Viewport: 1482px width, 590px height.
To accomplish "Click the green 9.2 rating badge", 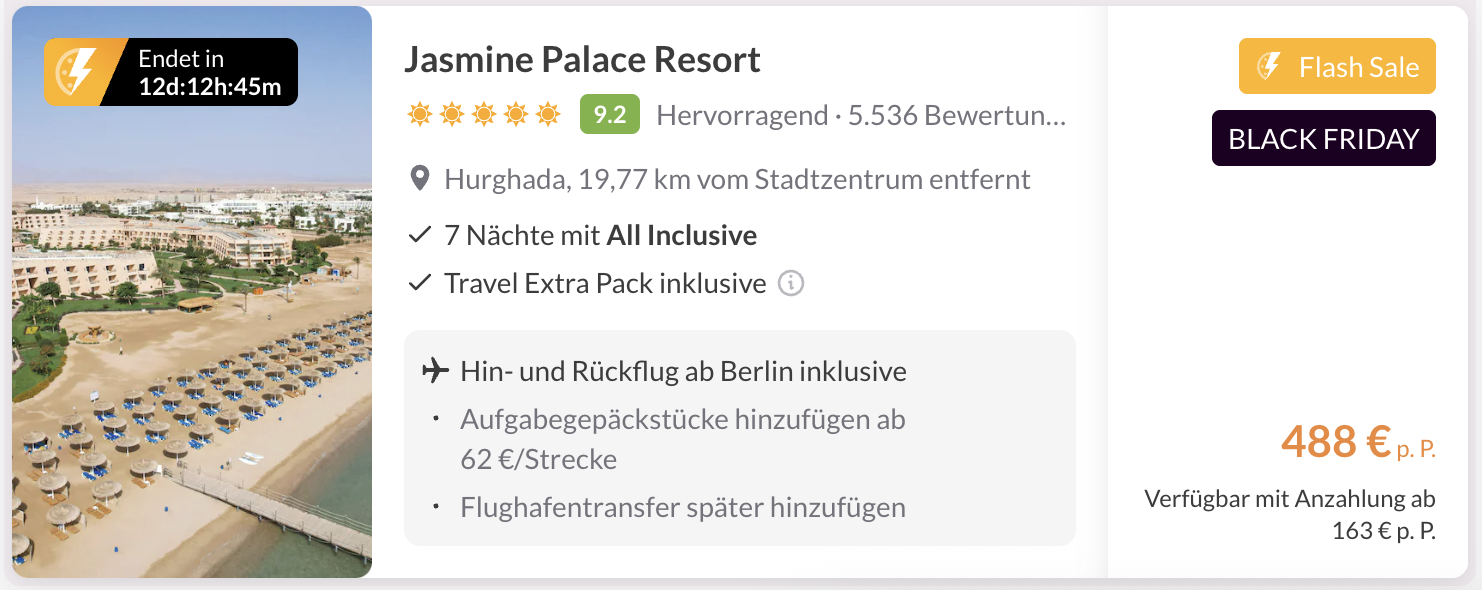I will [609, 115].
